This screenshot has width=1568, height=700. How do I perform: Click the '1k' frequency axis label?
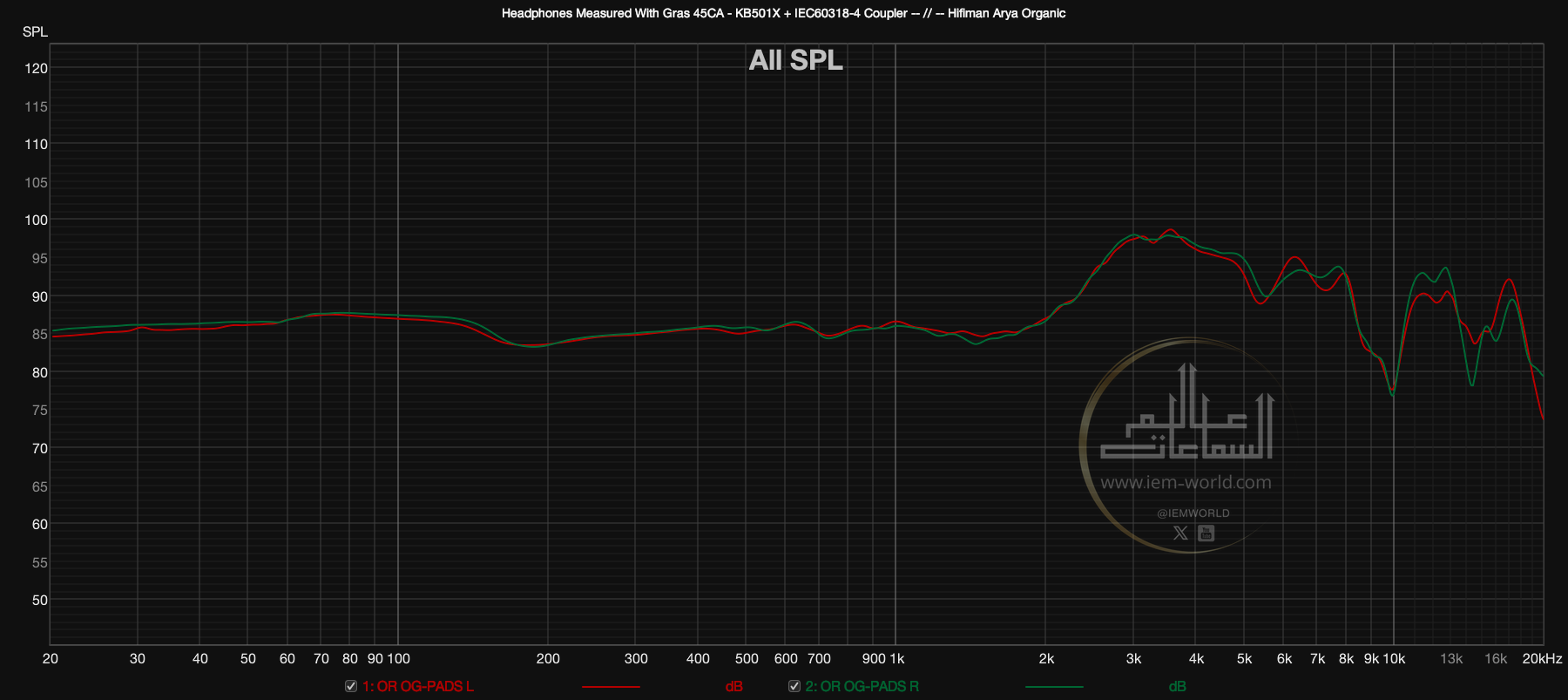click(x=896, y=658)
